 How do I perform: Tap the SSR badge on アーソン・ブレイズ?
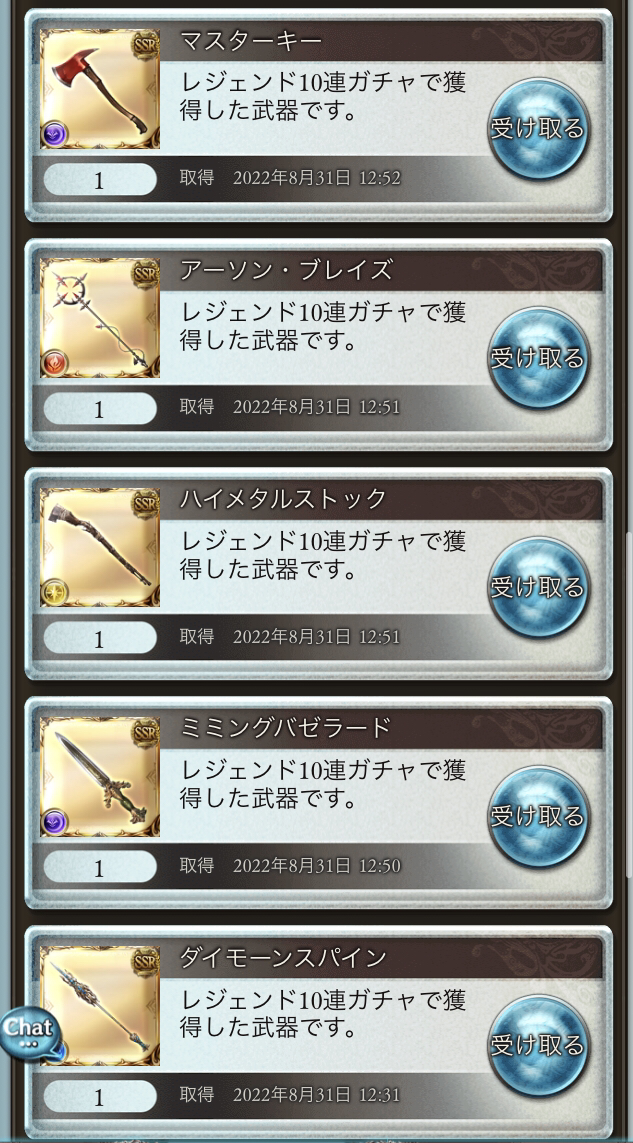click(146, 275)
